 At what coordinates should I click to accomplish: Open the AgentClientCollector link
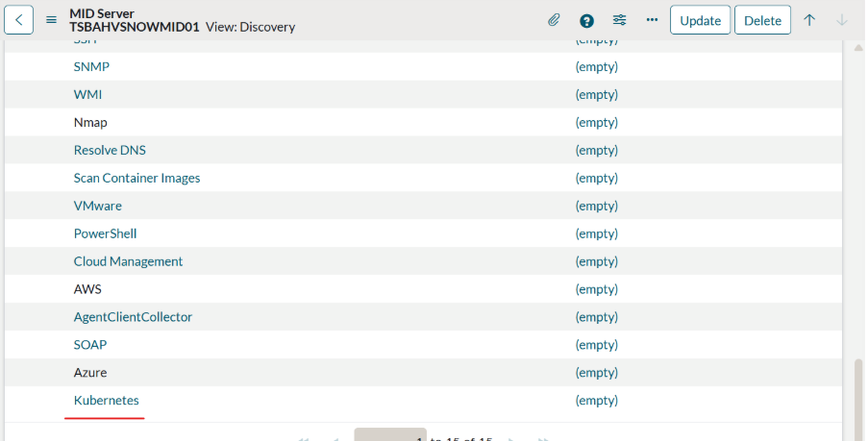(x=133, y=317)
